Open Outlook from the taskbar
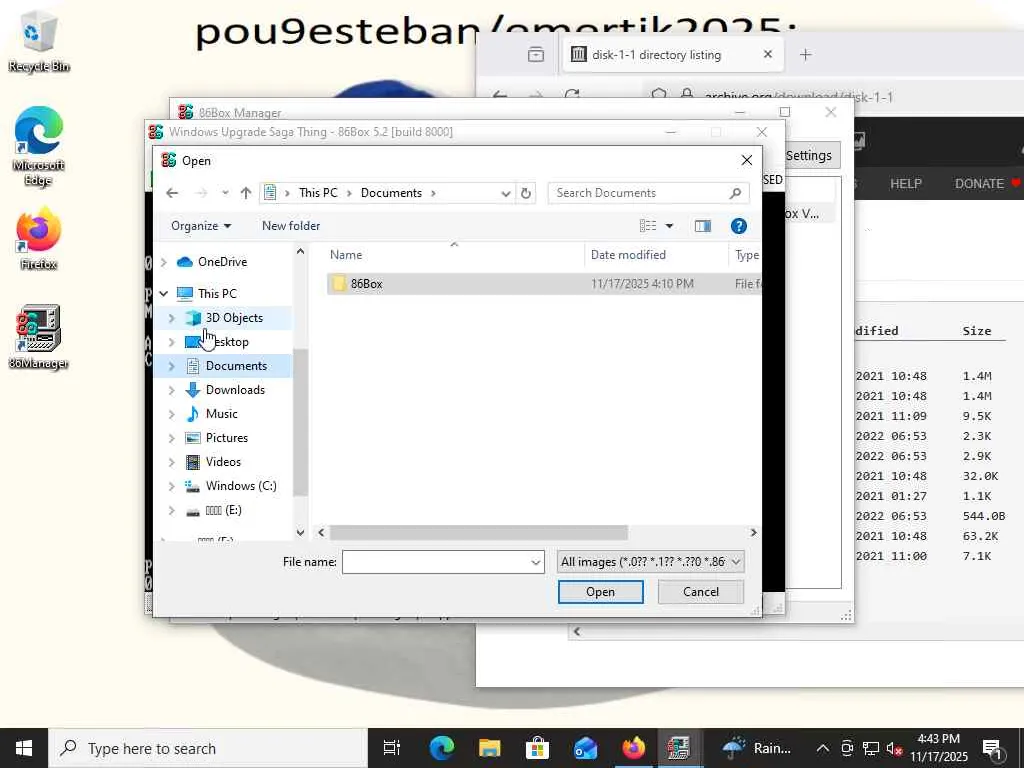 [585, 748]
